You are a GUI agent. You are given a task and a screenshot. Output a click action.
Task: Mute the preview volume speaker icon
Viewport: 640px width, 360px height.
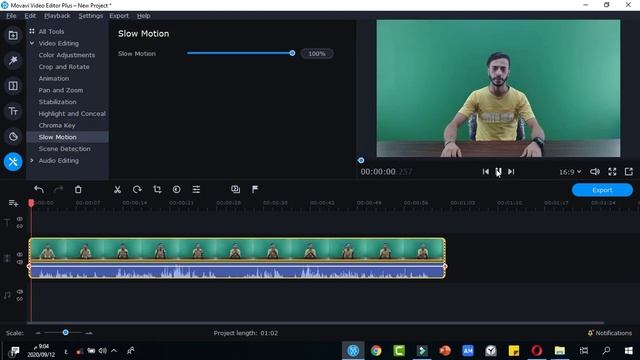tap(595, 172)
